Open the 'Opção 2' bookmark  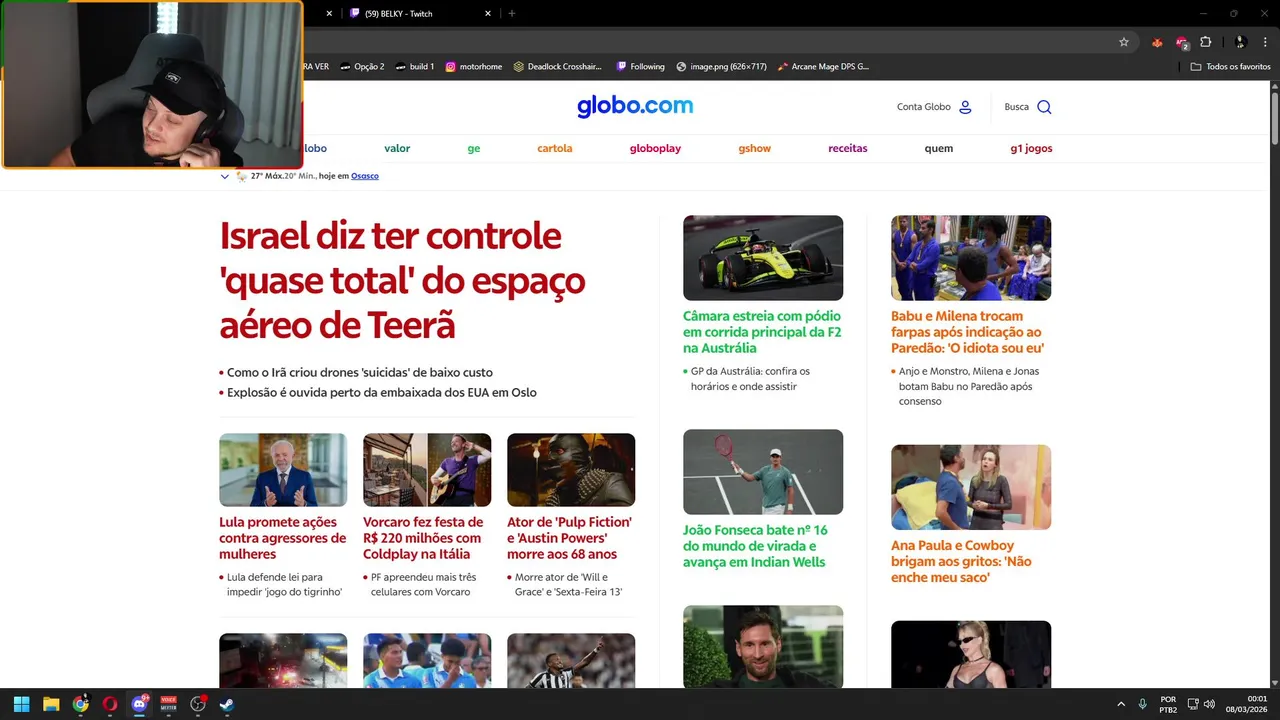[x=362, y=67]
